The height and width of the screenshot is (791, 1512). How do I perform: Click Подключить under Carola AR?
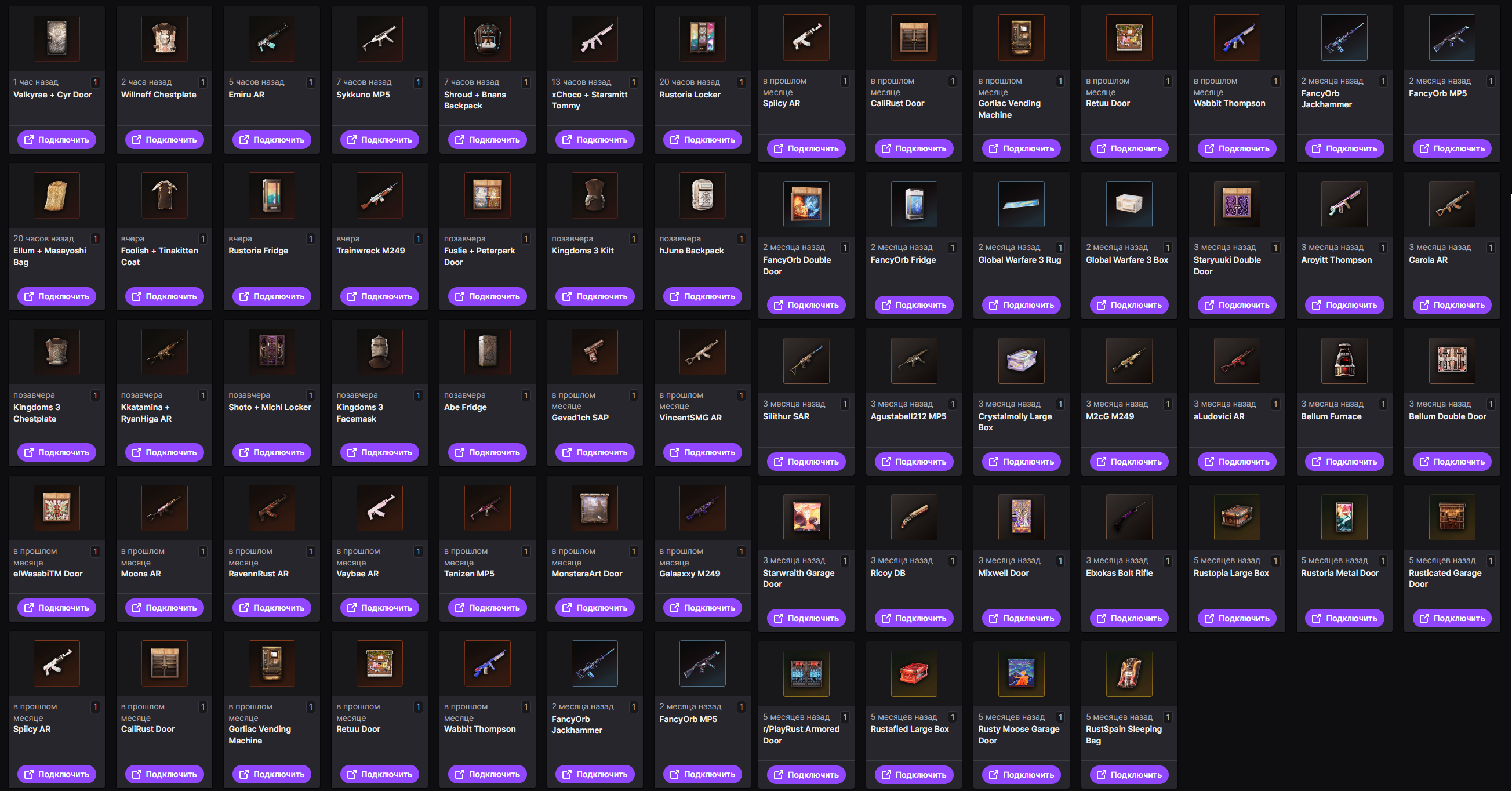tap(1452, 305)
